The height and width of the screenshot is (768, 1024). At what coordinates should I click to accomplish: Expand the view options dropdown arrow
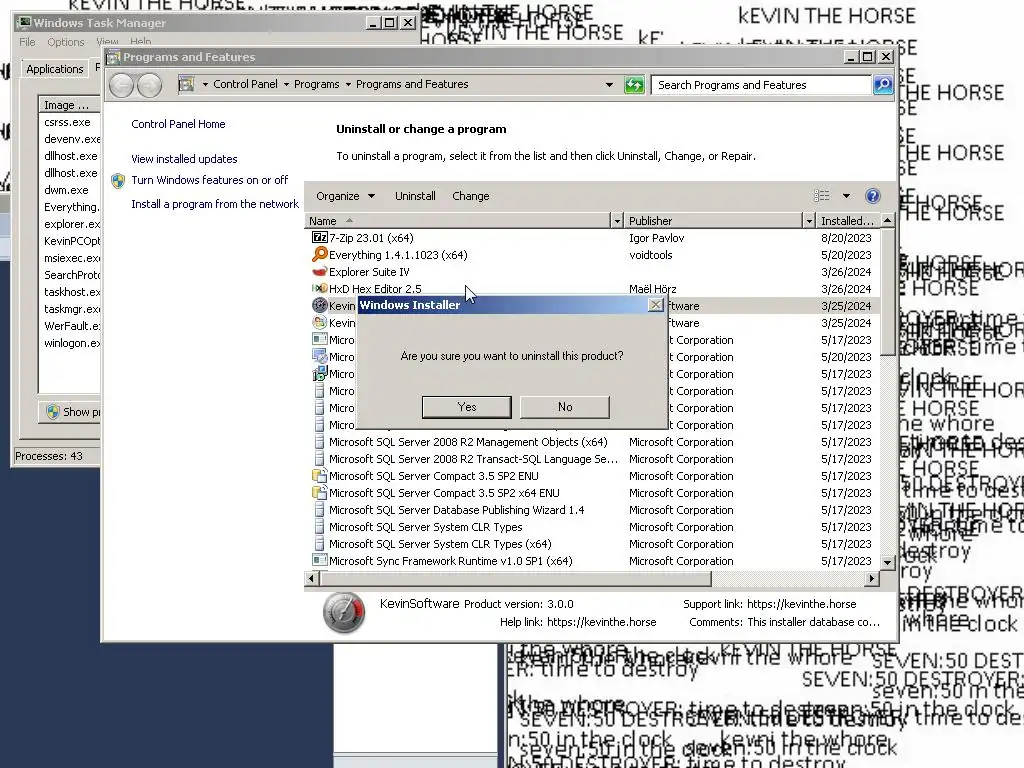[x=846, y=196]
